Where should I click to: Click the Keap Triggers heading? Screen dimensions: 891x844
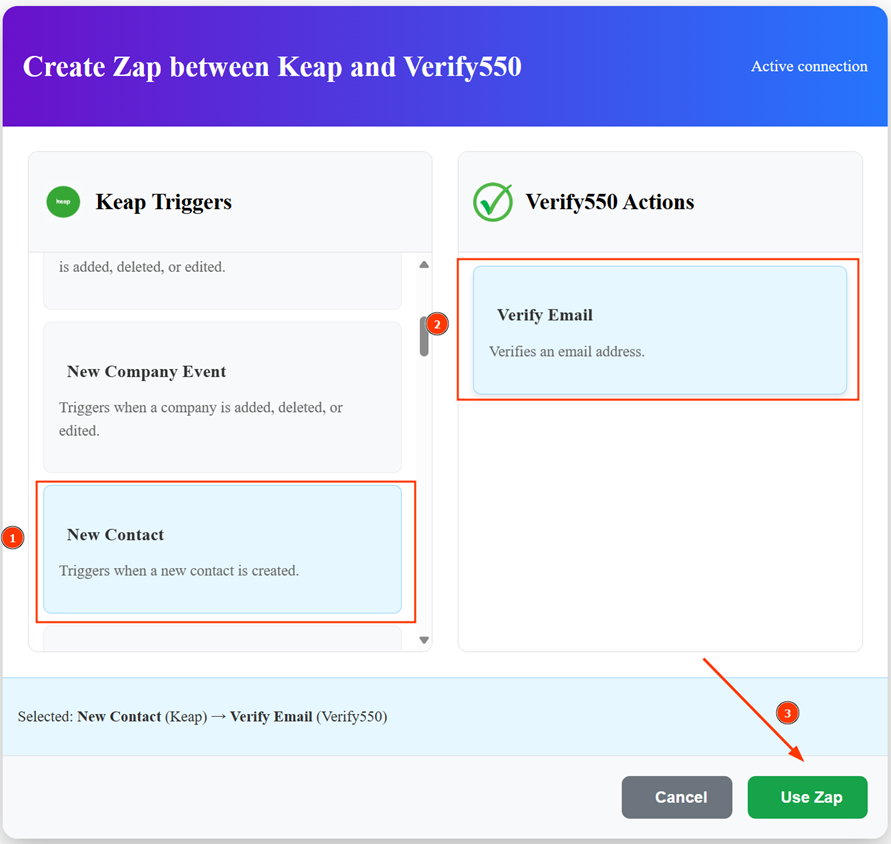click(164, 202)
